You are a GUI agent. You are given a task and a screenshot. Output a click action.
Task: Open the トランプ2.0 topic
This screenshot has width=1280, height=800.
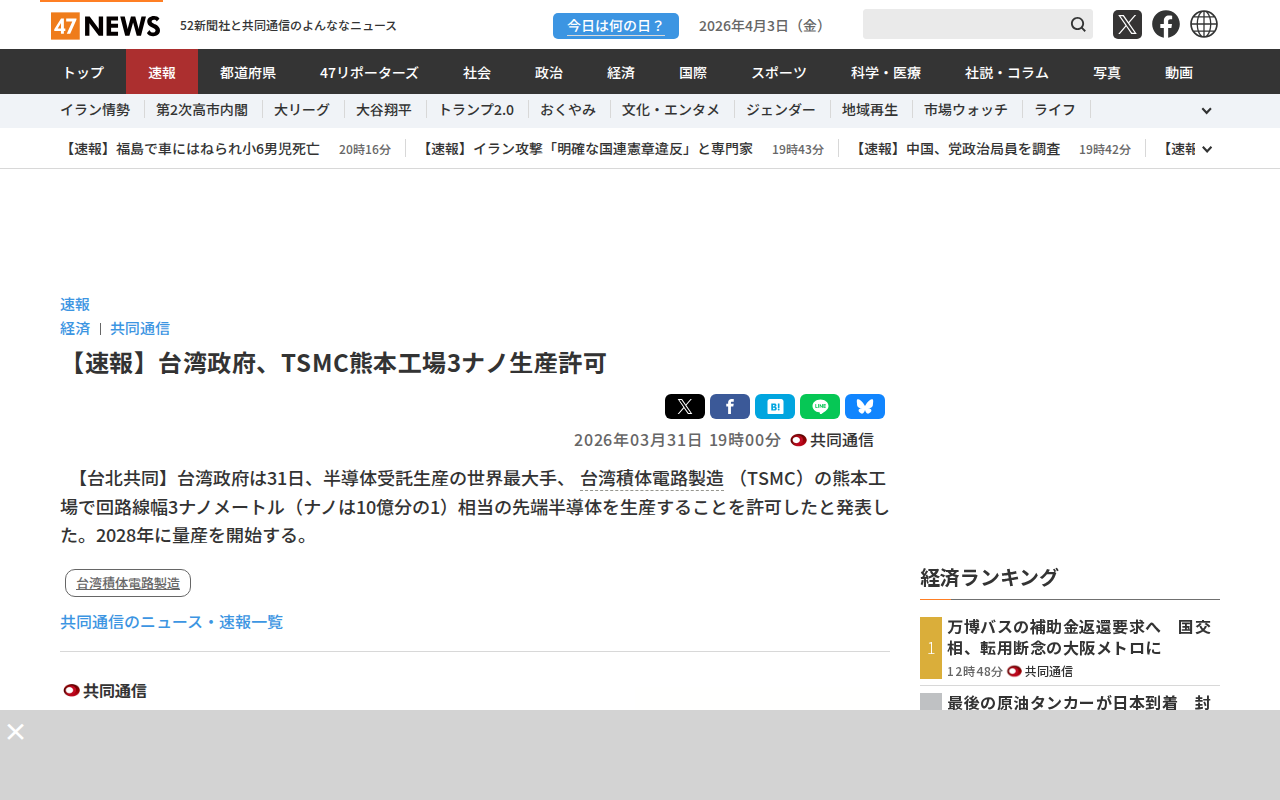(x=476, y=110)
